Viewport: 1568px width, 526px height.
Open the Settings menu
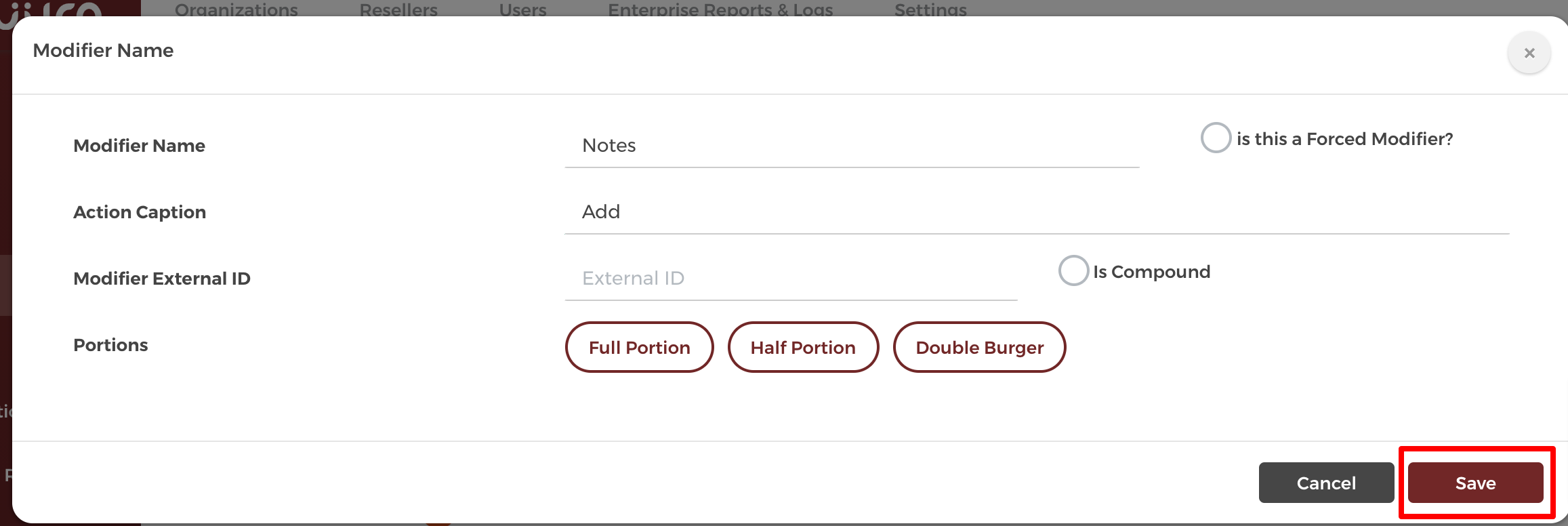coord(930,9)
